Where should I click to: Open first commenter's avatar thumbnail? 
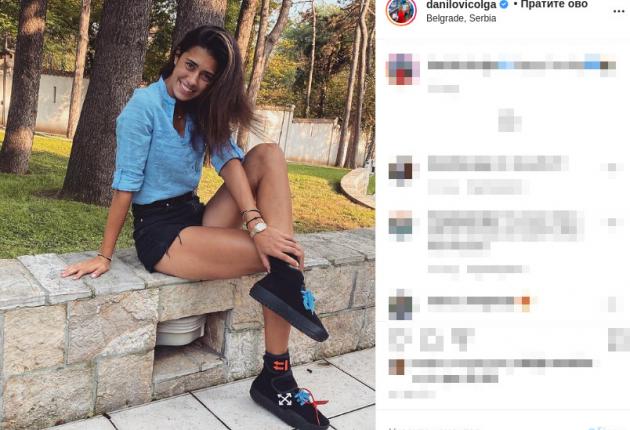[403, 69]
